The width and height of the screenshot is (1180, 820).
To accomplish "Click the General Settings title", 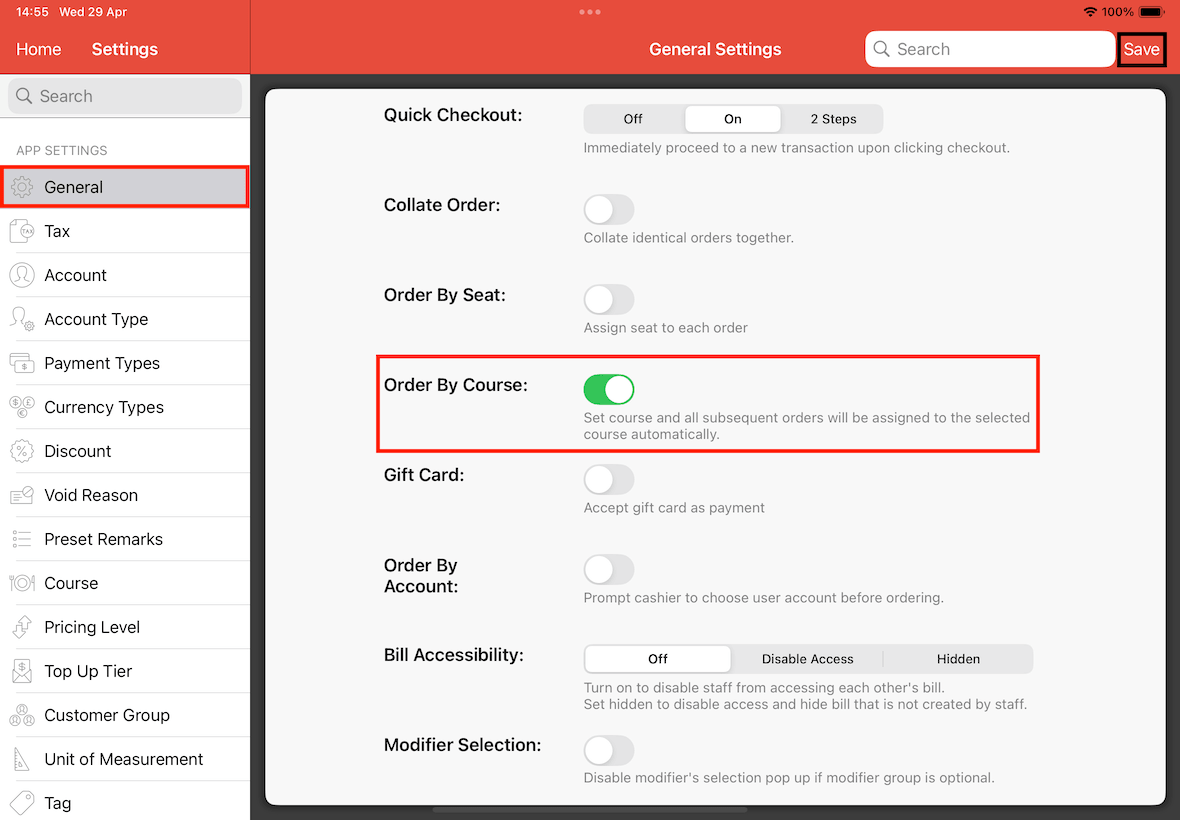I will click(x=715, y=50).
